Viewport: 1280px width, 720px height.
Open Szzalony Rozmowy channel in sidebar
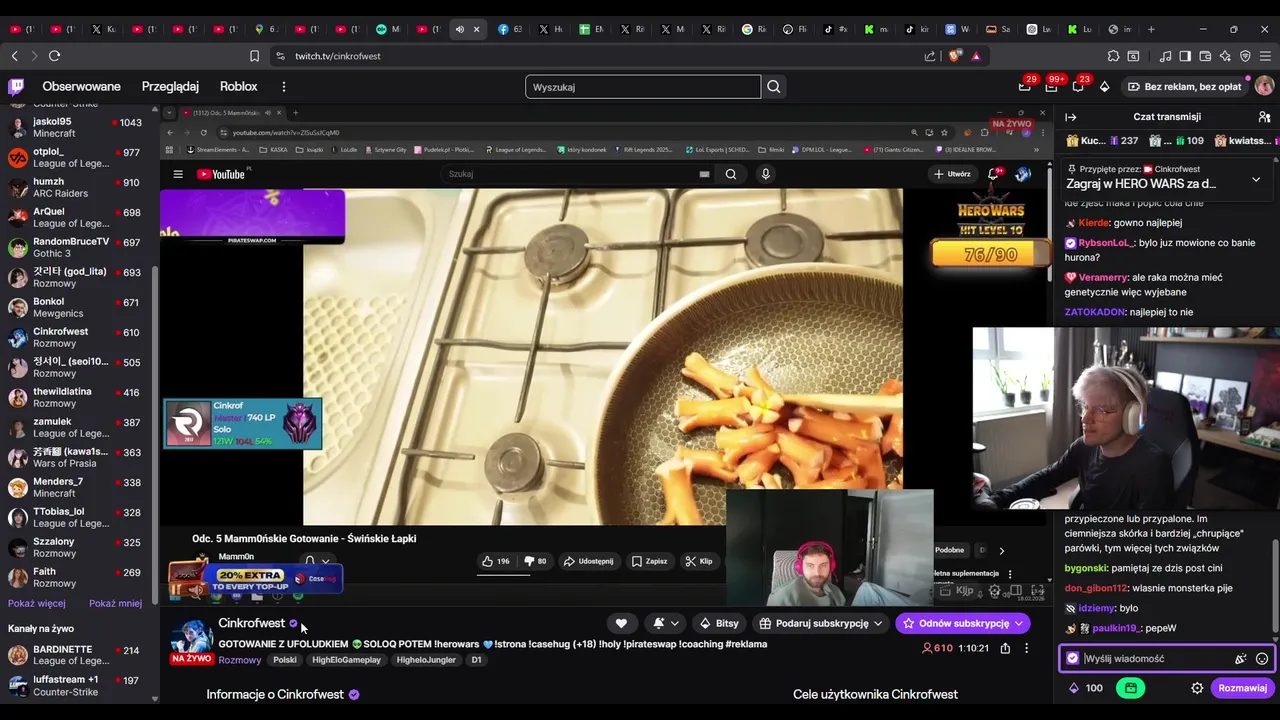78,547
